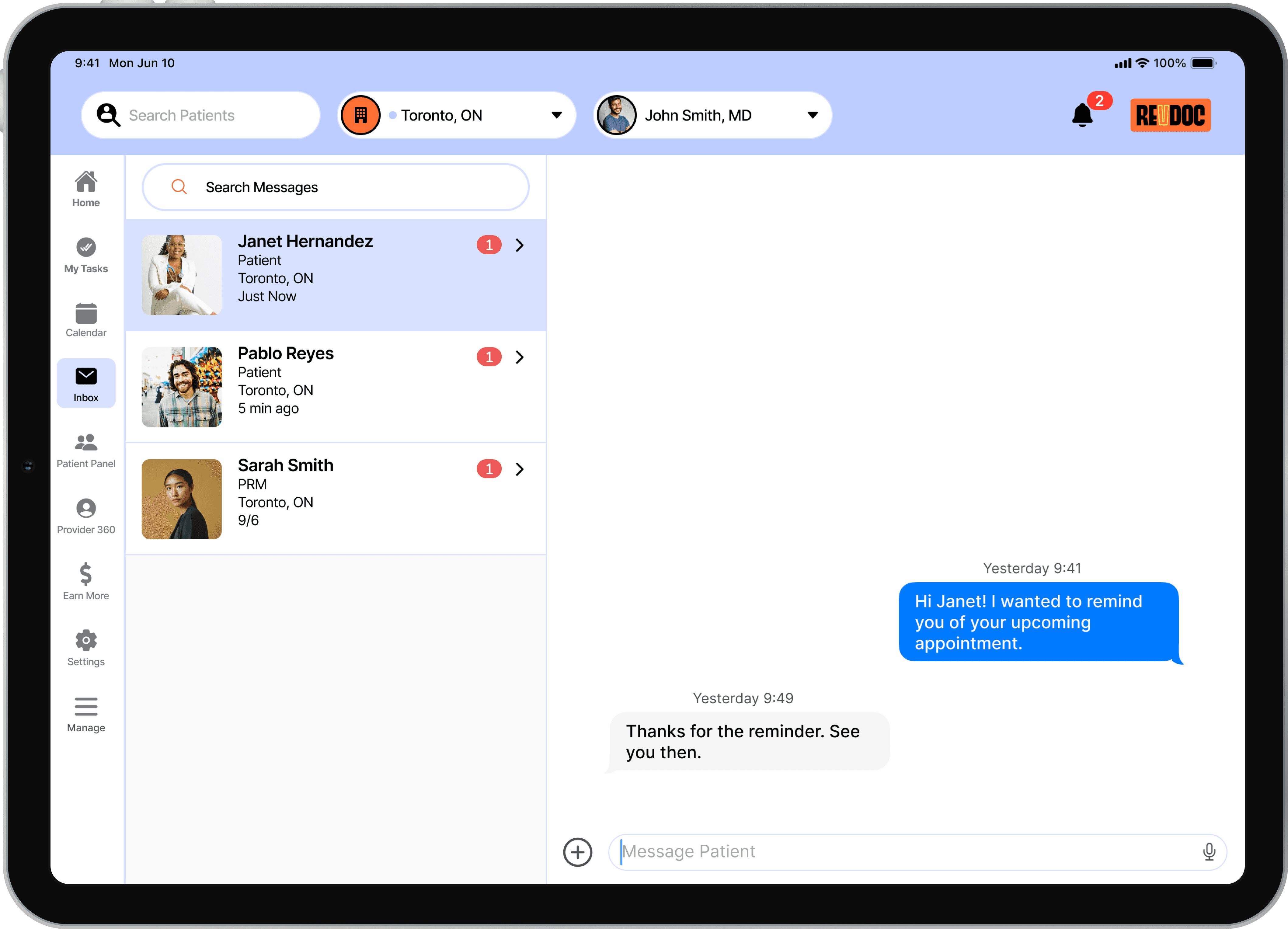
Task: Open Sarah Smith conversation chevron
Action: (519, 469)
